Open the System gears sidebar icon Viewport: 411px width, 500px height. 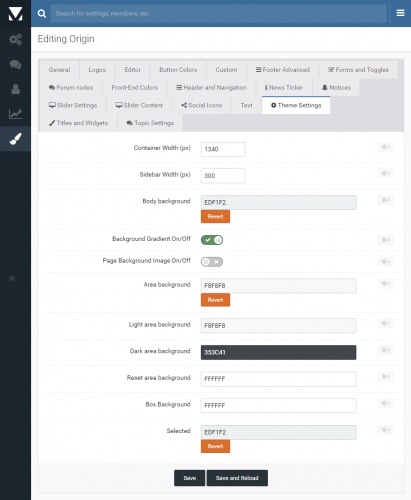[15, 40]
